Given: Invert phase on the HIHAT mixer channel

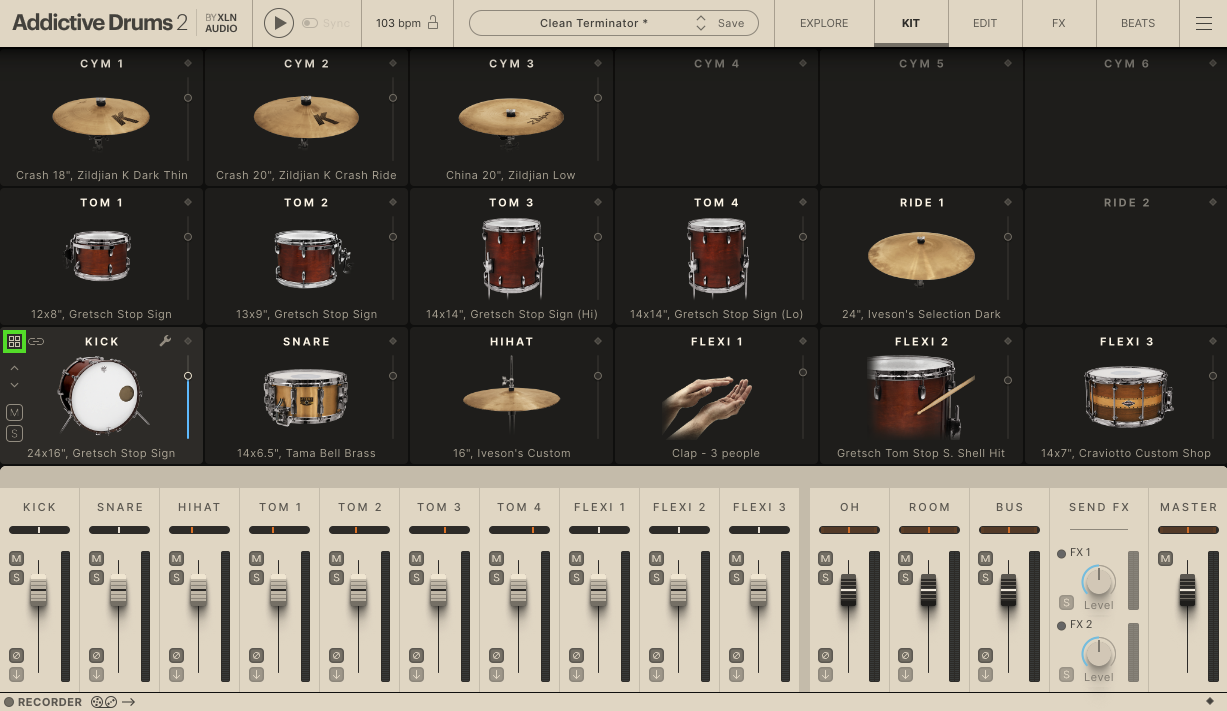Looking at the screenshot, I should [176, 656].
